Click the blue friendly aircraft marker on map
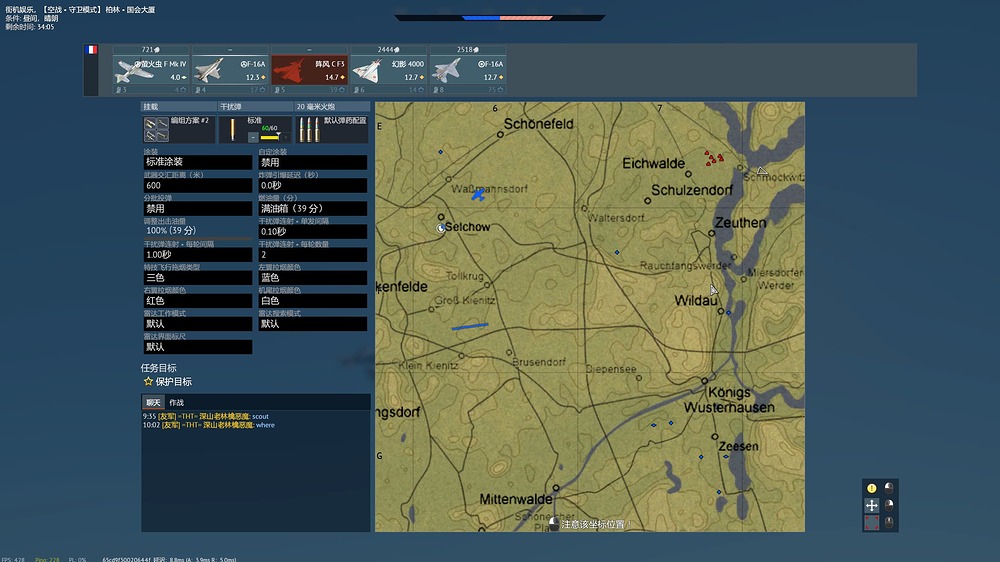This screenshot has height=562, width=1000. click(479, 194)
